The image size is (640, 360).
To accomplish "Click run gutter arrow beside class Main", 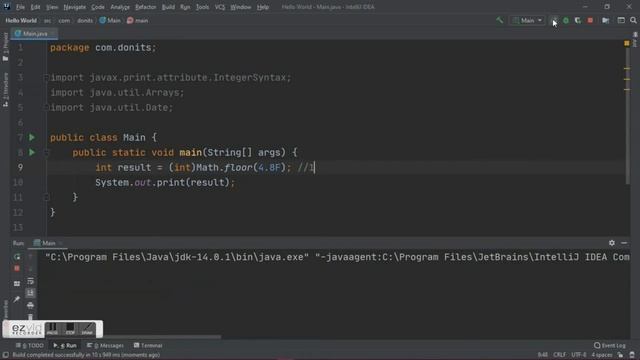I will tap(32, 138).
